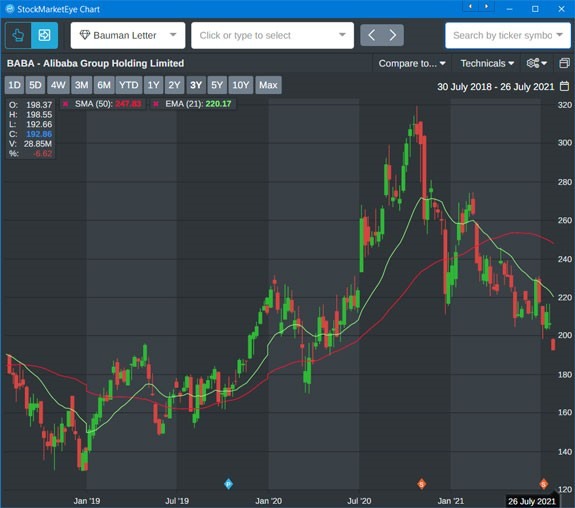Click the closing price value 192.86
This screenshot has width=575, height=508.
(39, 134)
